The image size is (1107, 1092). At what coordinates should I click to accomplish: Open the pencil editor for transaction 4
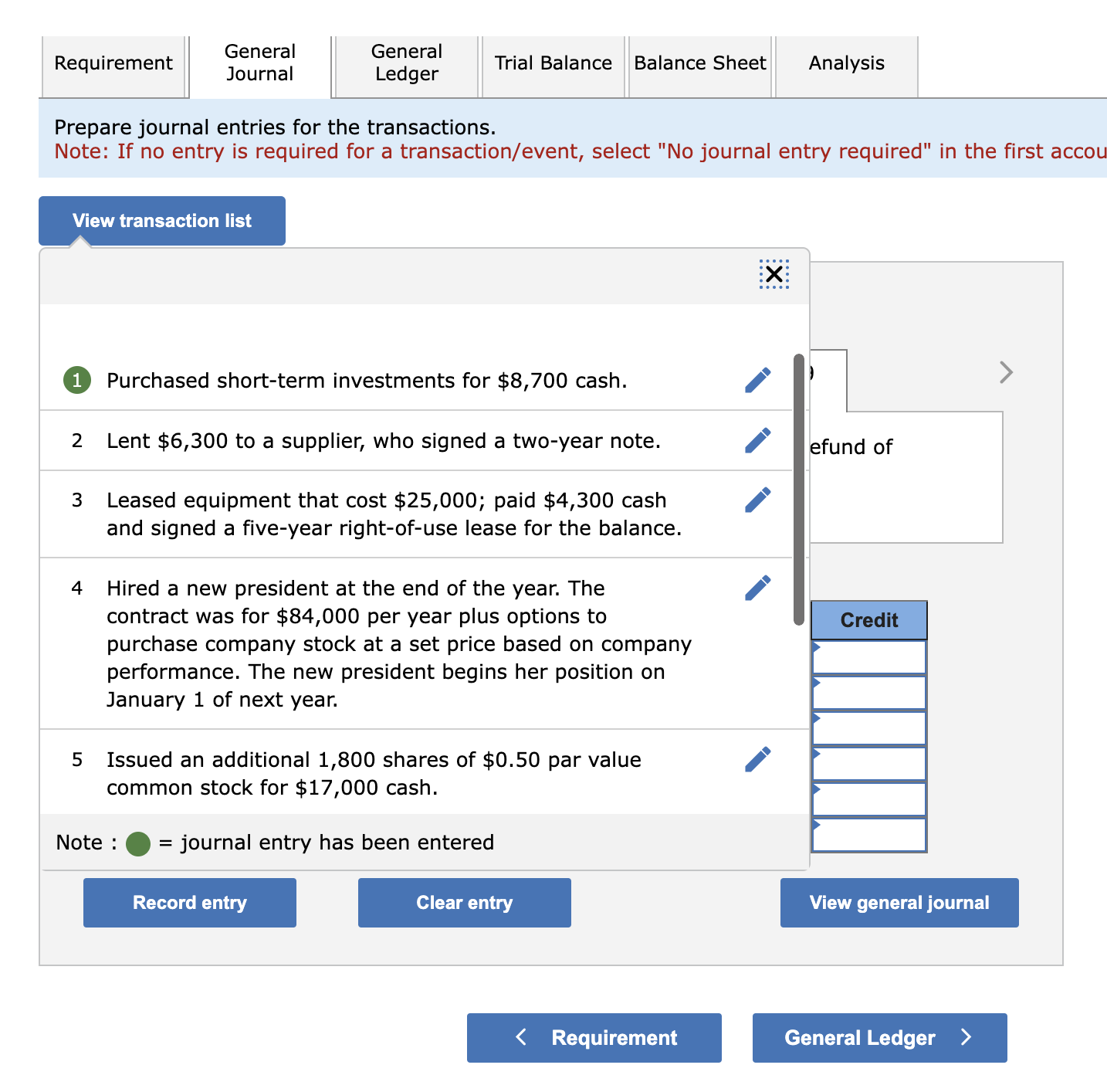click(x=757, y=587)
